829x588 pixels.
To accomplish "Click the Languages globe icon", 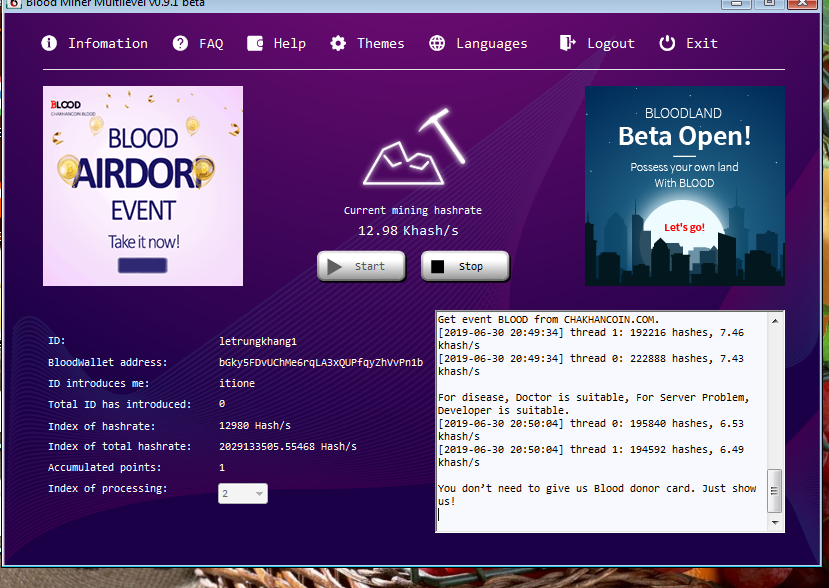I will point(437,43).
